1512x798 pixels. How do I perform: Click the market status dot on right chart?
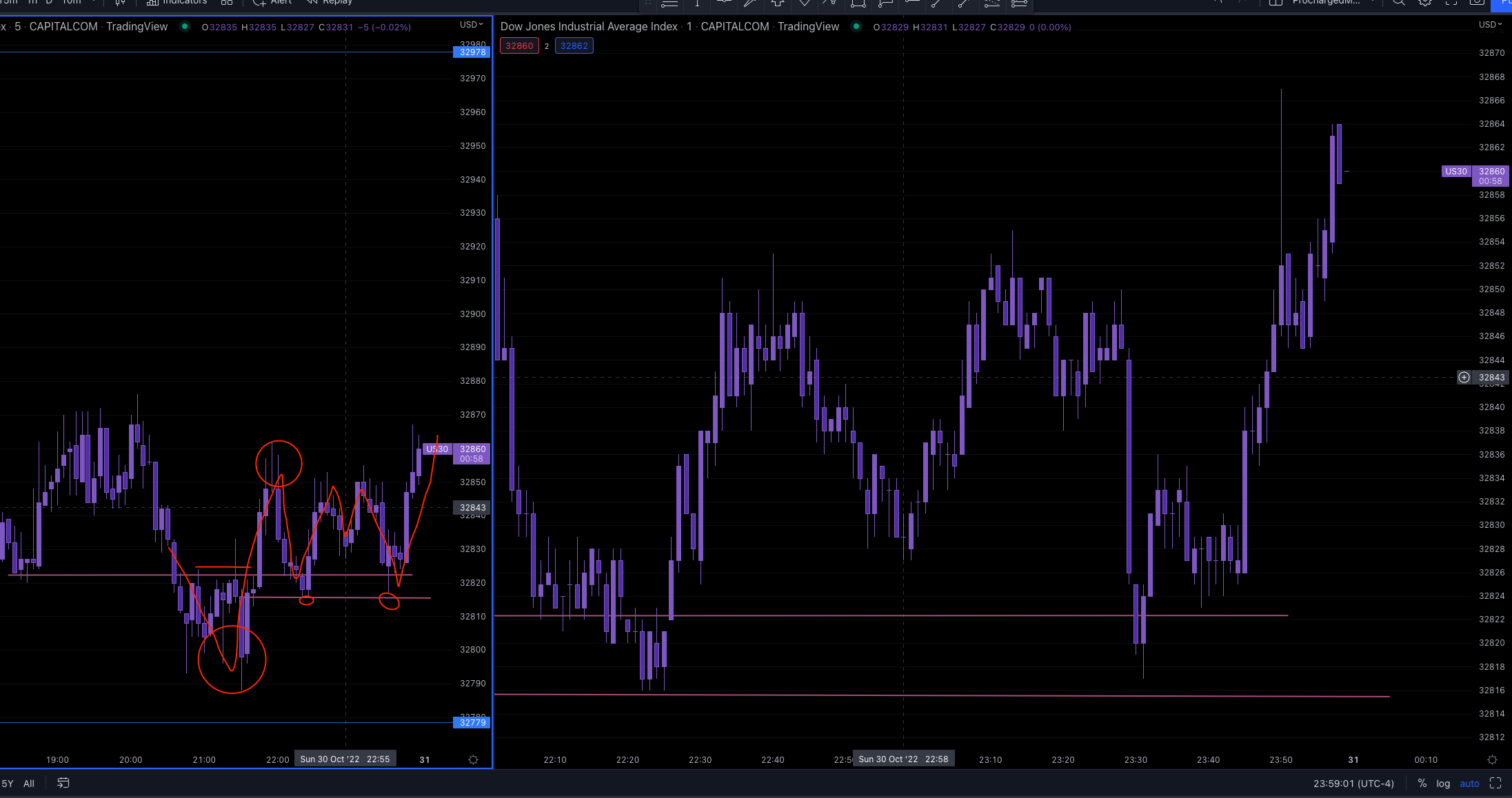pyautogui.click(x=856, y=26)
